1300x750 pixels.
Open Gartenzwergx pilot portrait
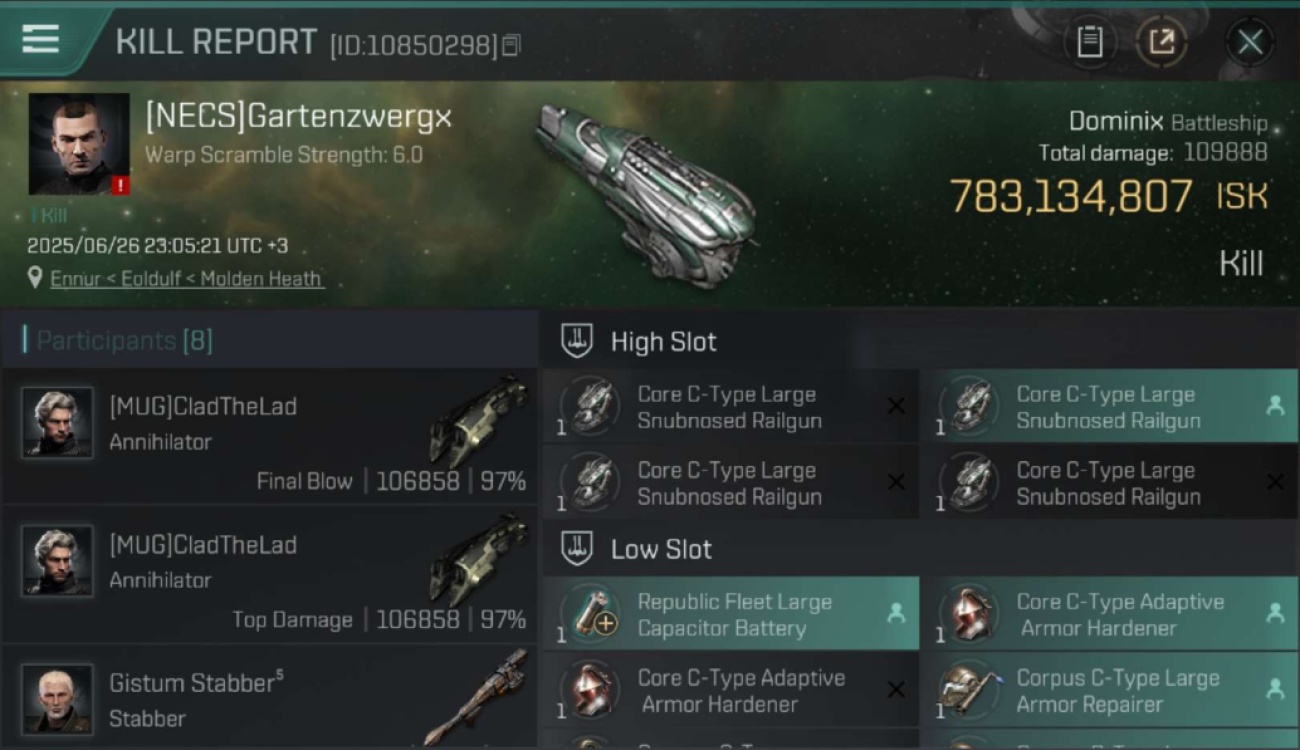point(79,144)
